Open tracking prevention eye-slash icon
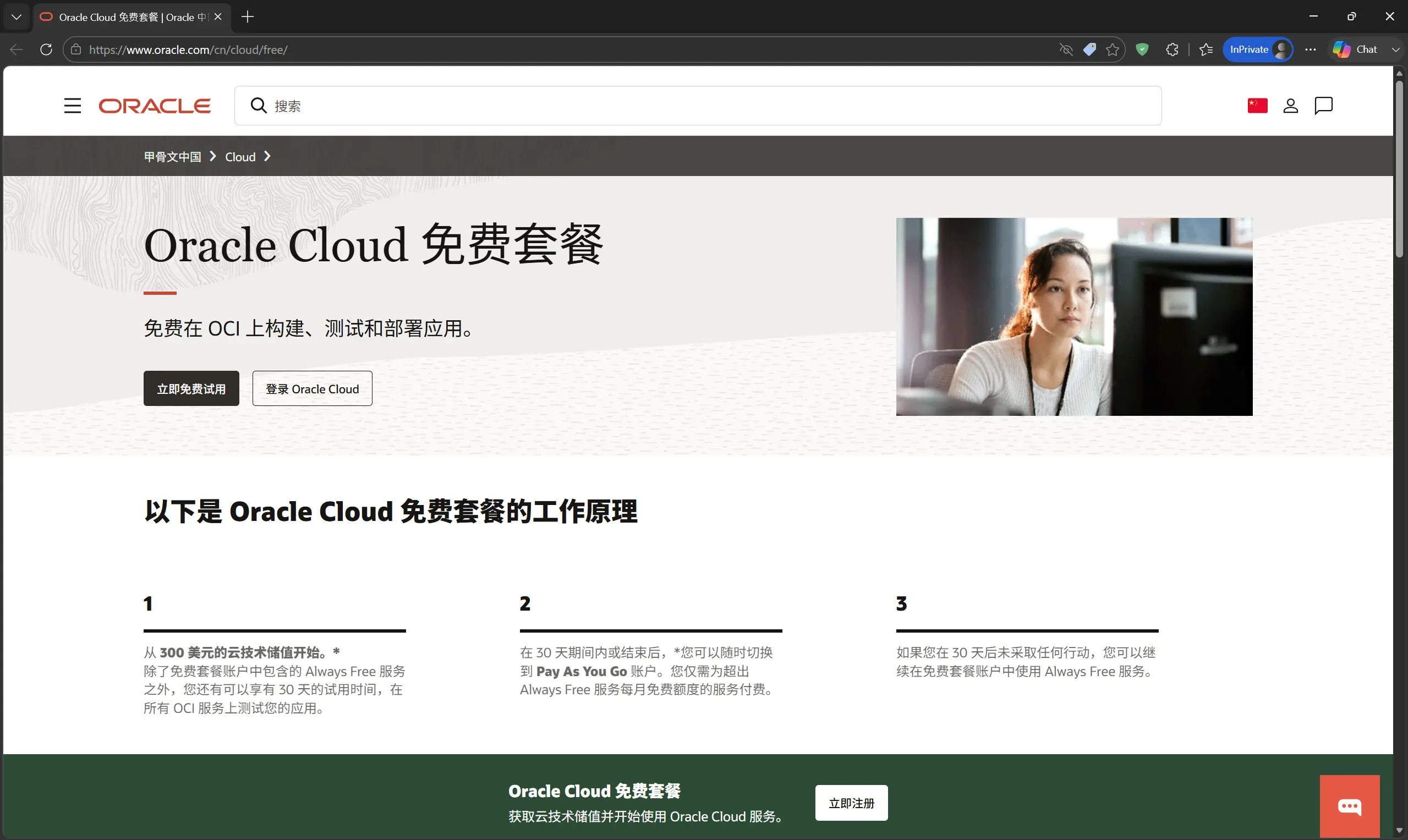The image size is (1408, 840). (x=1066, y=50)
